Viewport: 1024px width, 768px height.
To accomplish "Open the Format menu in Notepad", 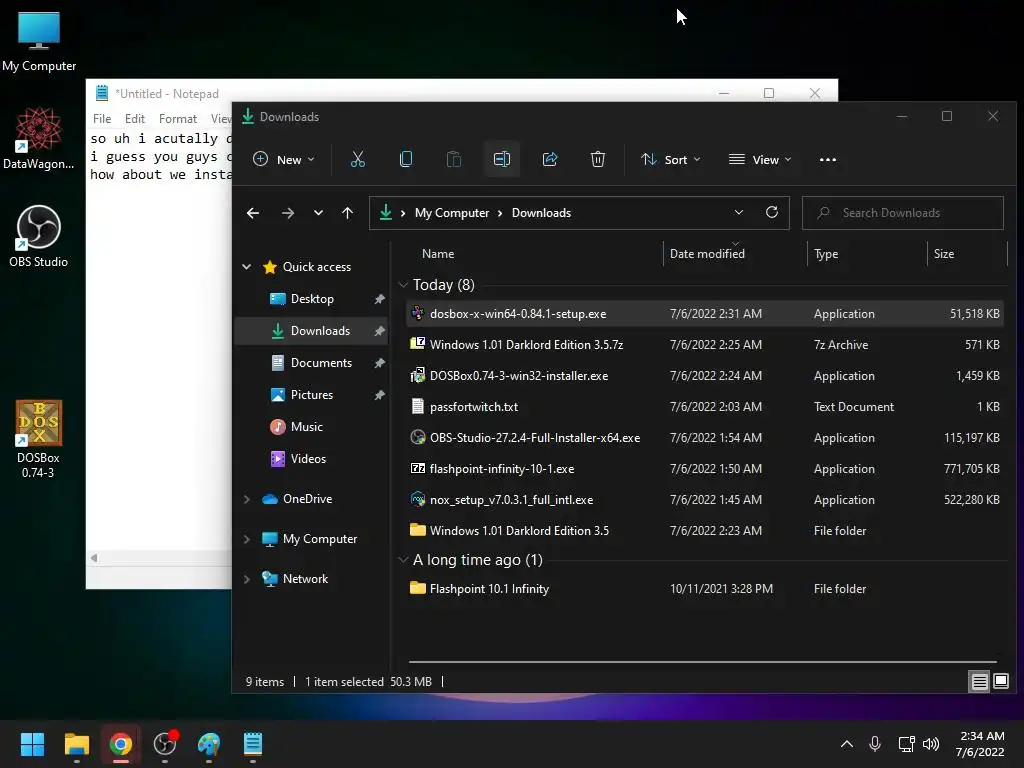I will [x=178, y=118].
